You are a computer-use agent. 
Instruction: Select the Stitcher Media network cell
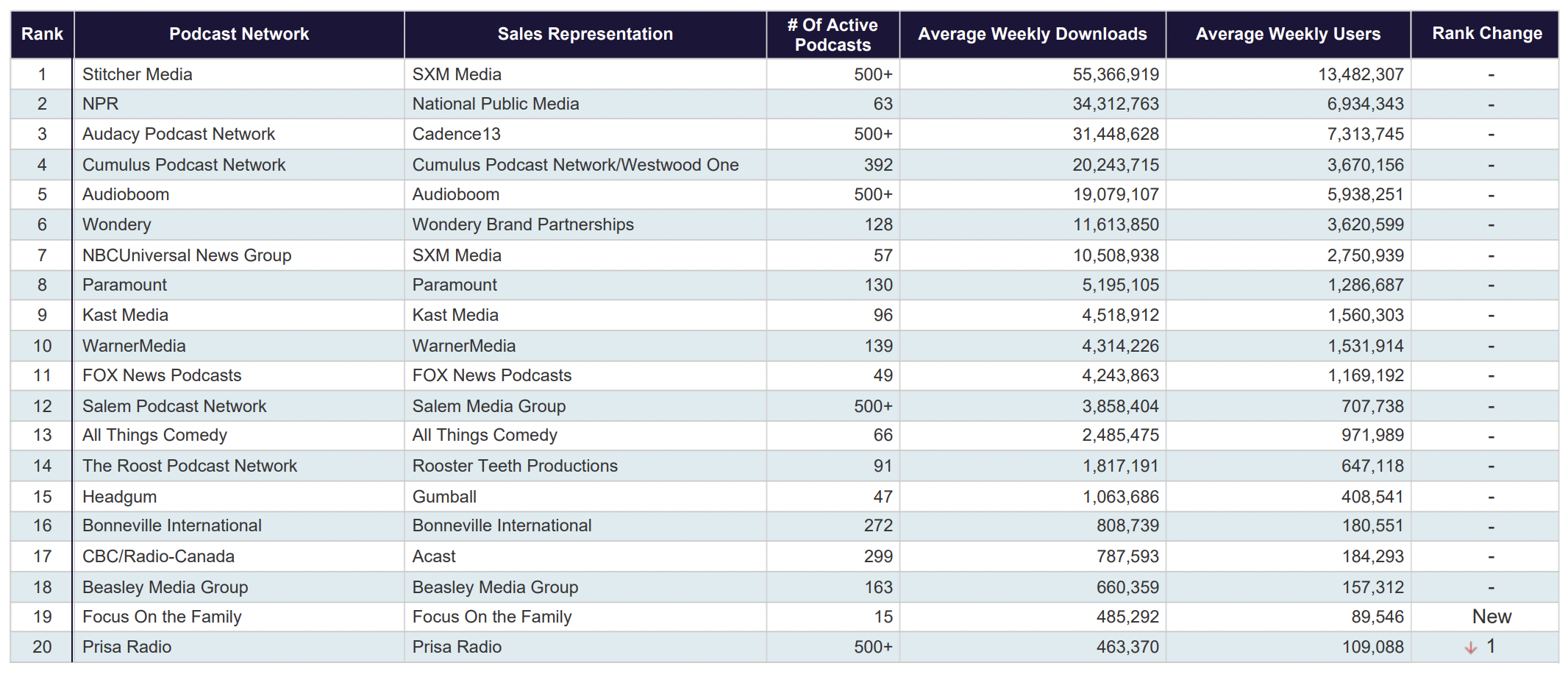[138, 74]
